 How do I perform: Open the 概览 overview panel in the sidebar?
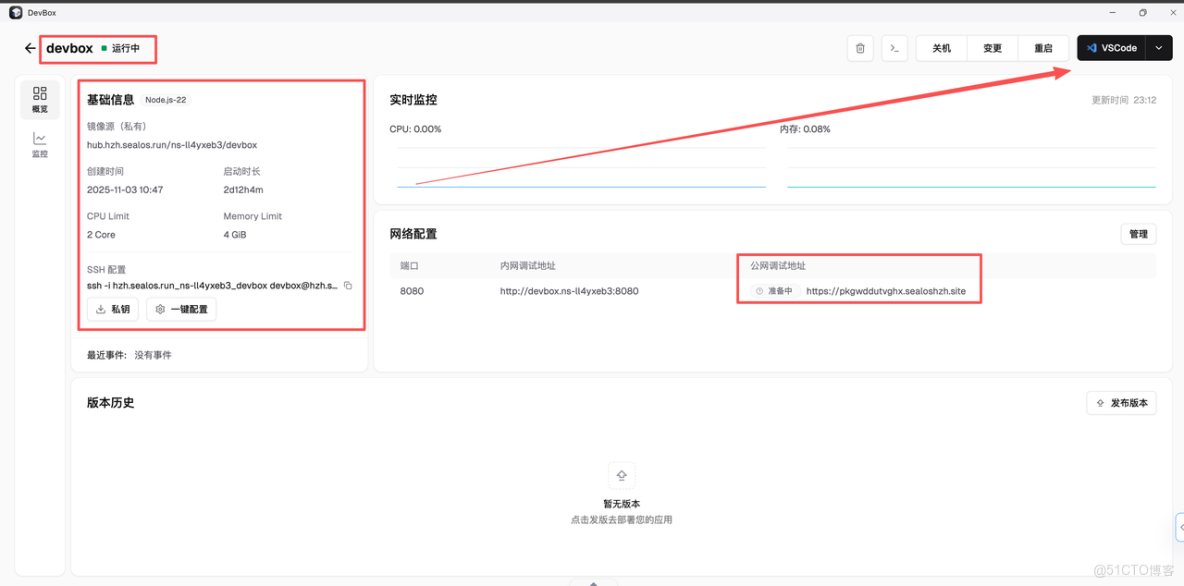(x=40, y=100)
